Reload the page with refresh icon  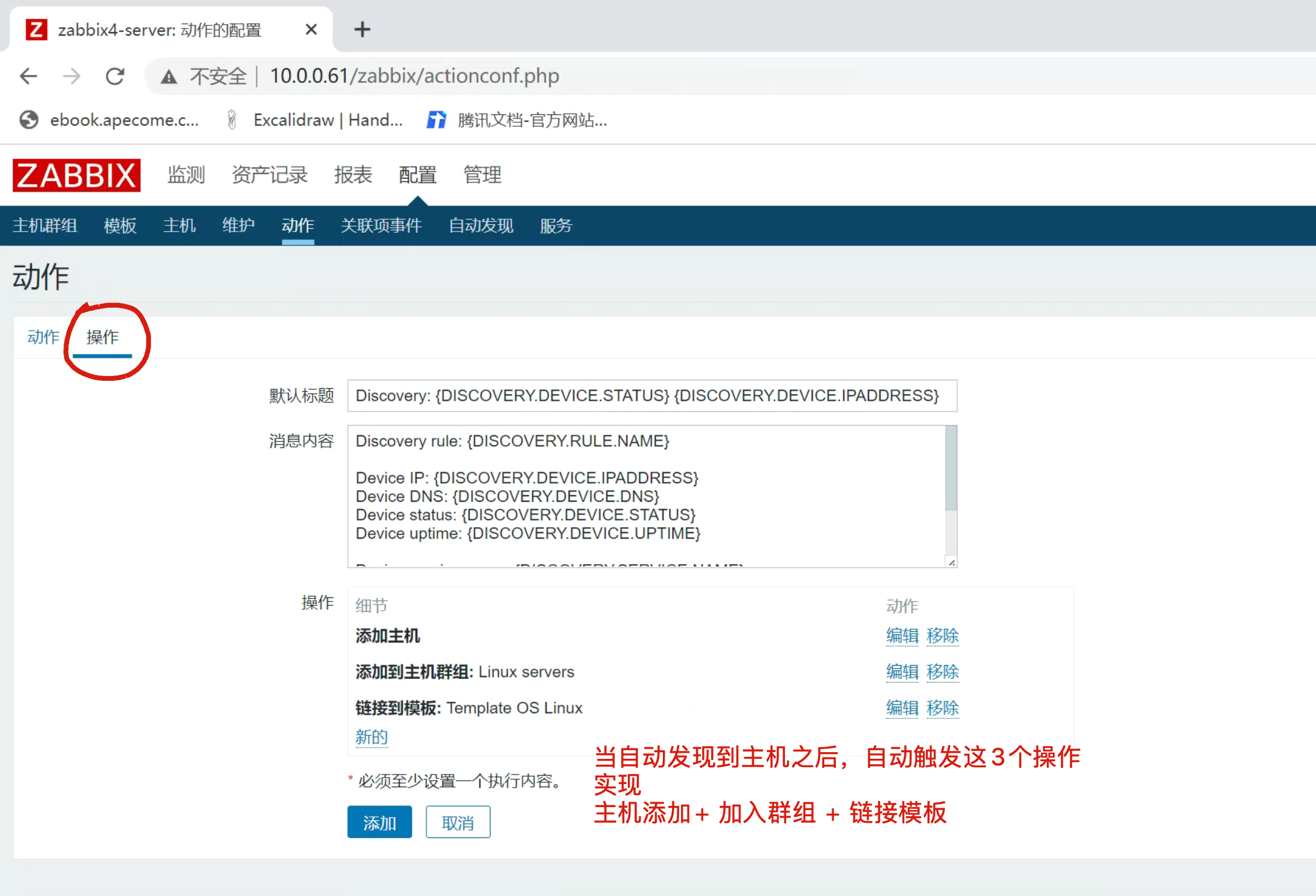tap(115, 76)
